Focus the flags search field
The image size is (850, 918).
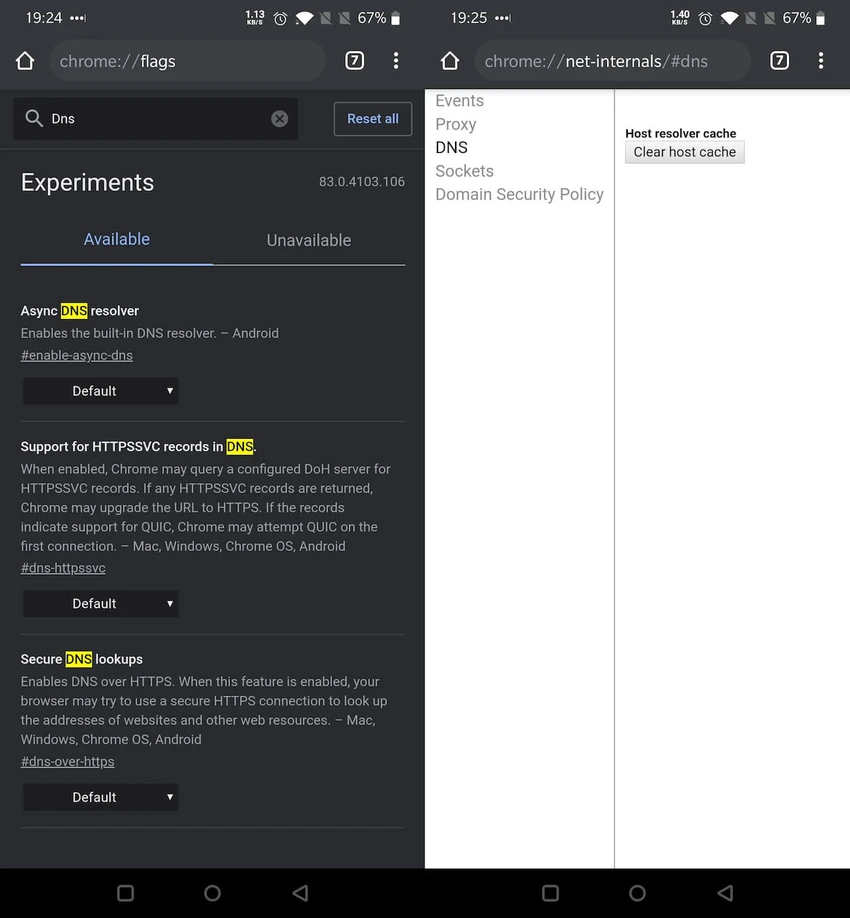point(156,119)
